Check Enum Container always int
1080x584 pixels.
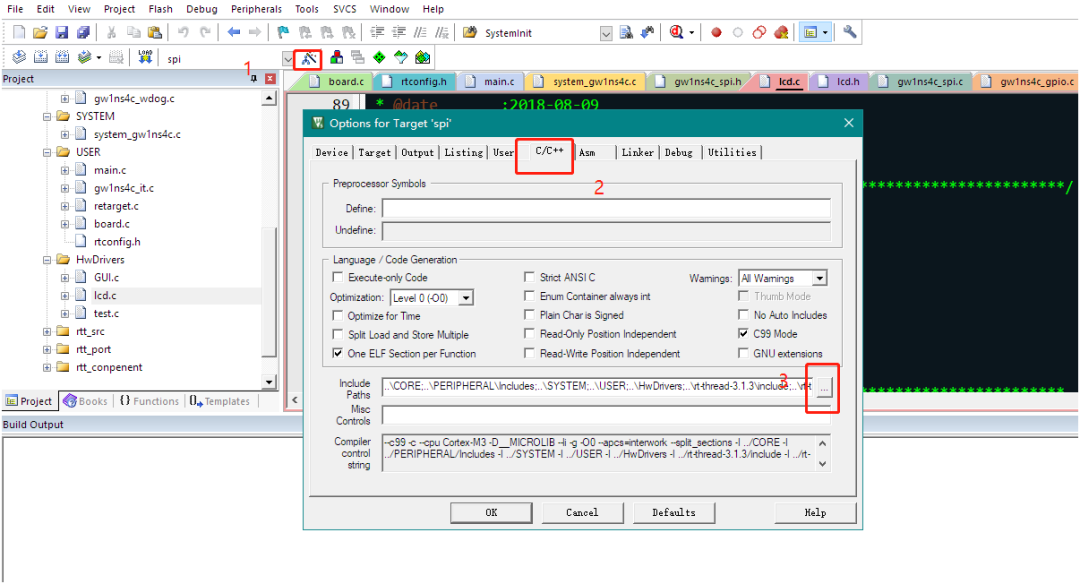click(x=529, y=295)
